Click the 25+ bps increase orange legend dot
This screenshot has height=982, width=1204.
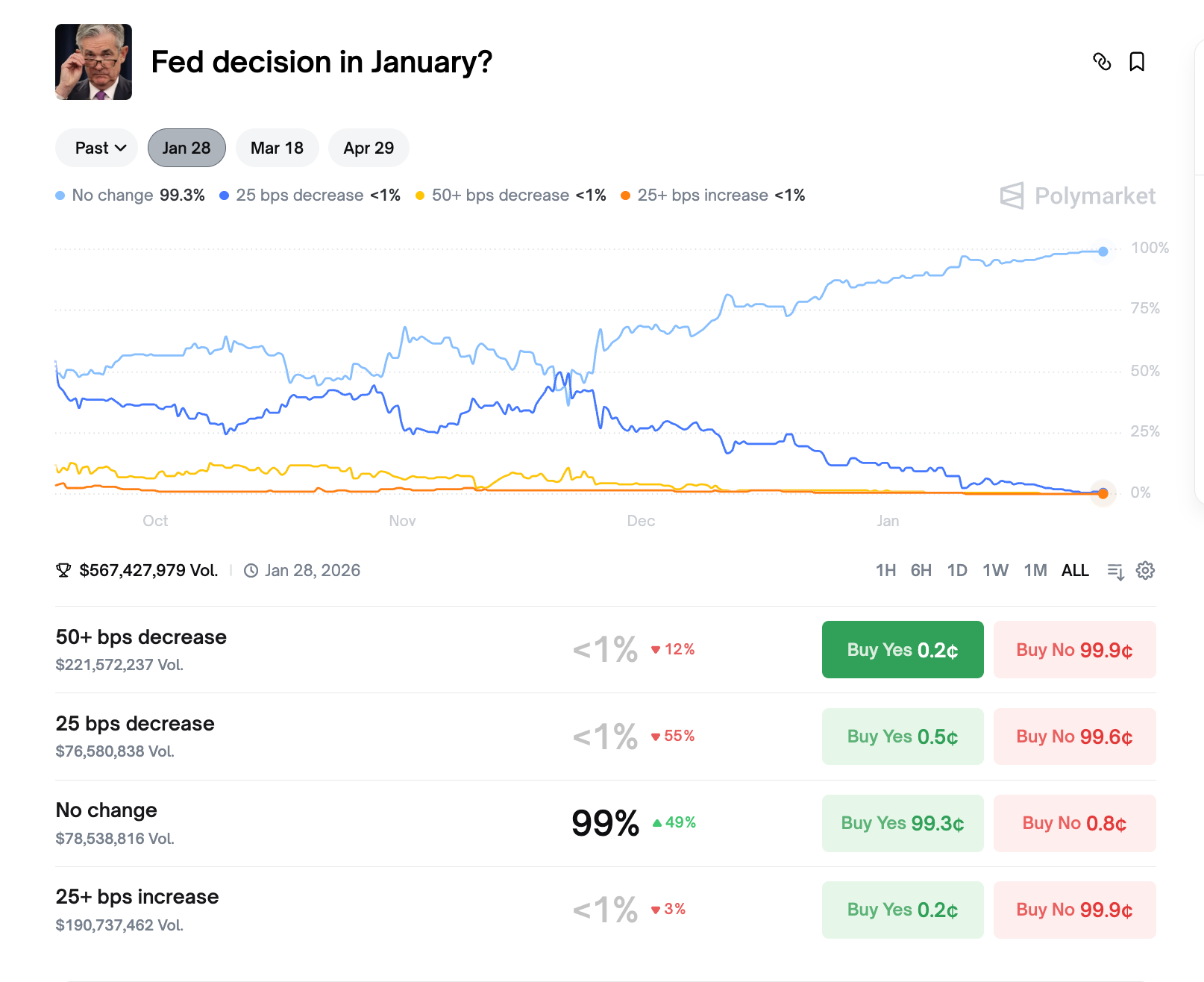coord(626,196)
